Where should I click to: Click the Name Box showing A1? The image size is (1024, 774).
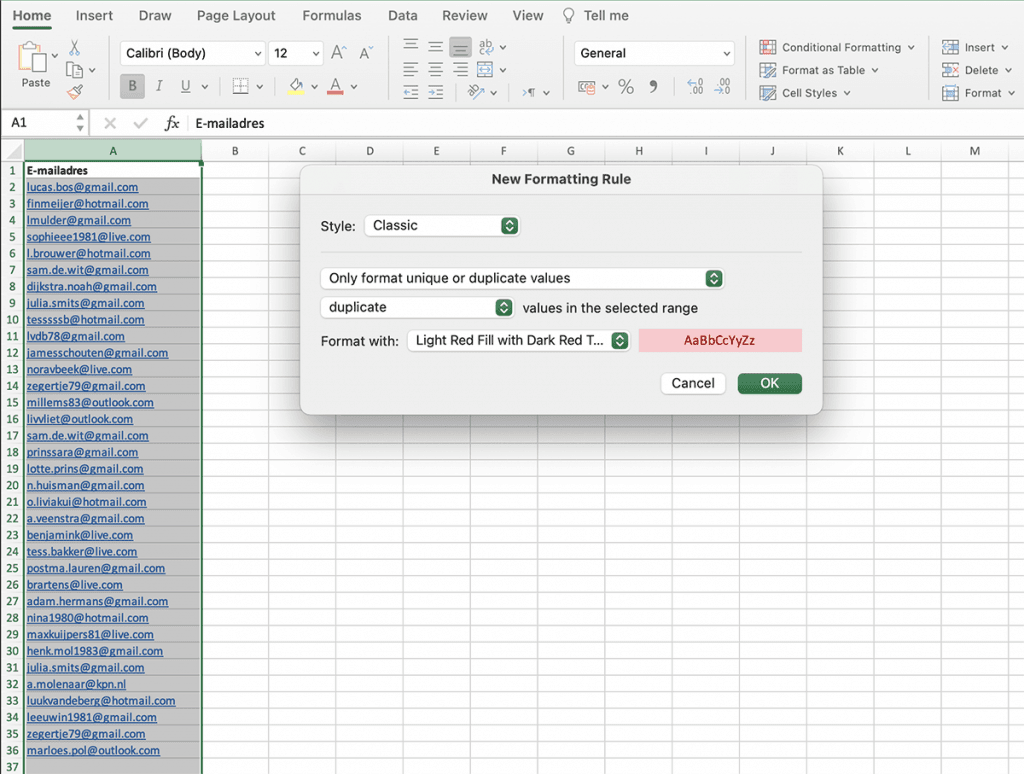coord(40,123)
